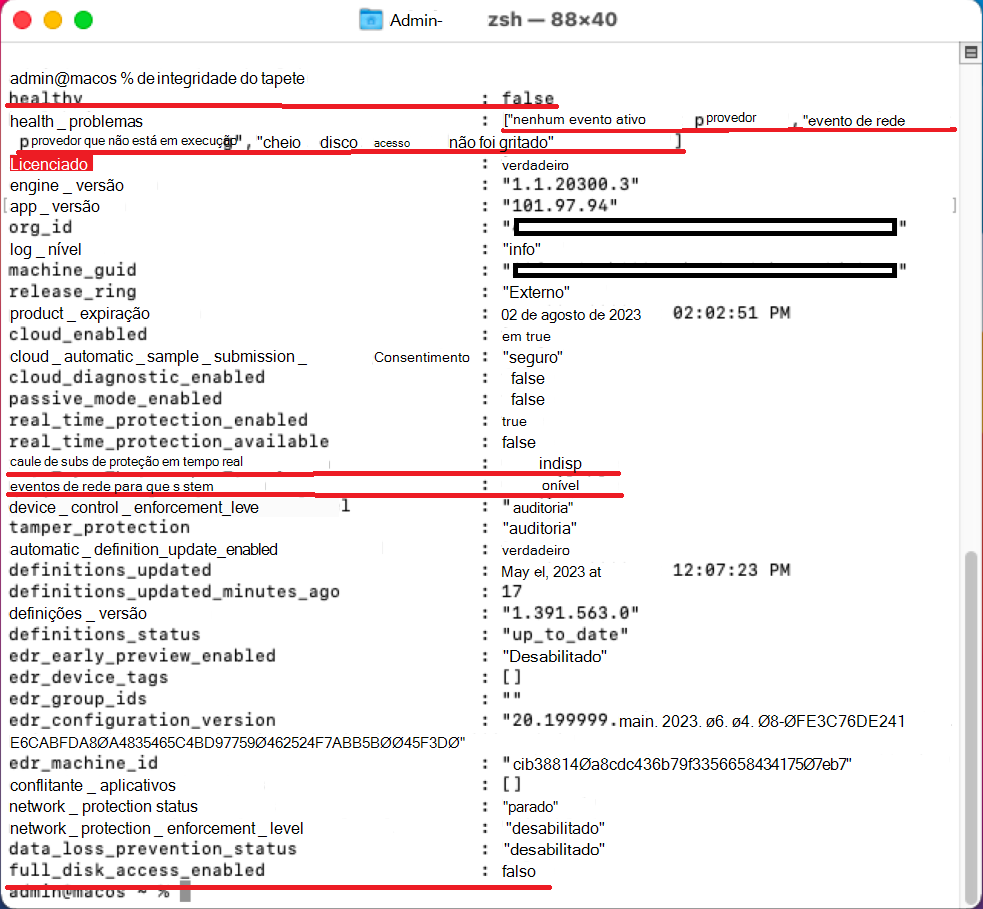Click the terminal cursor block at prompt
Image resolution: width=983 pixels, height=909 pixels.
coord(185,891)
